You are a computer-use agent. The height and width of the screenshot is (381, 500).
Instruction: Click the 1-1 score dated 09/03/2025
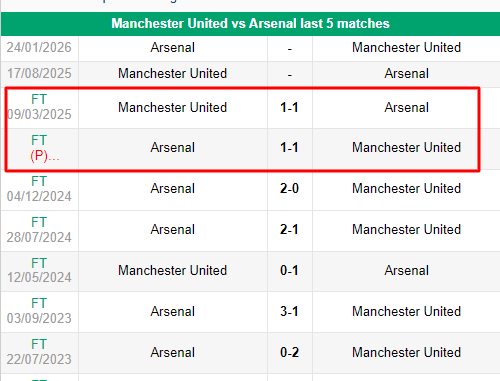pos(289,108)
